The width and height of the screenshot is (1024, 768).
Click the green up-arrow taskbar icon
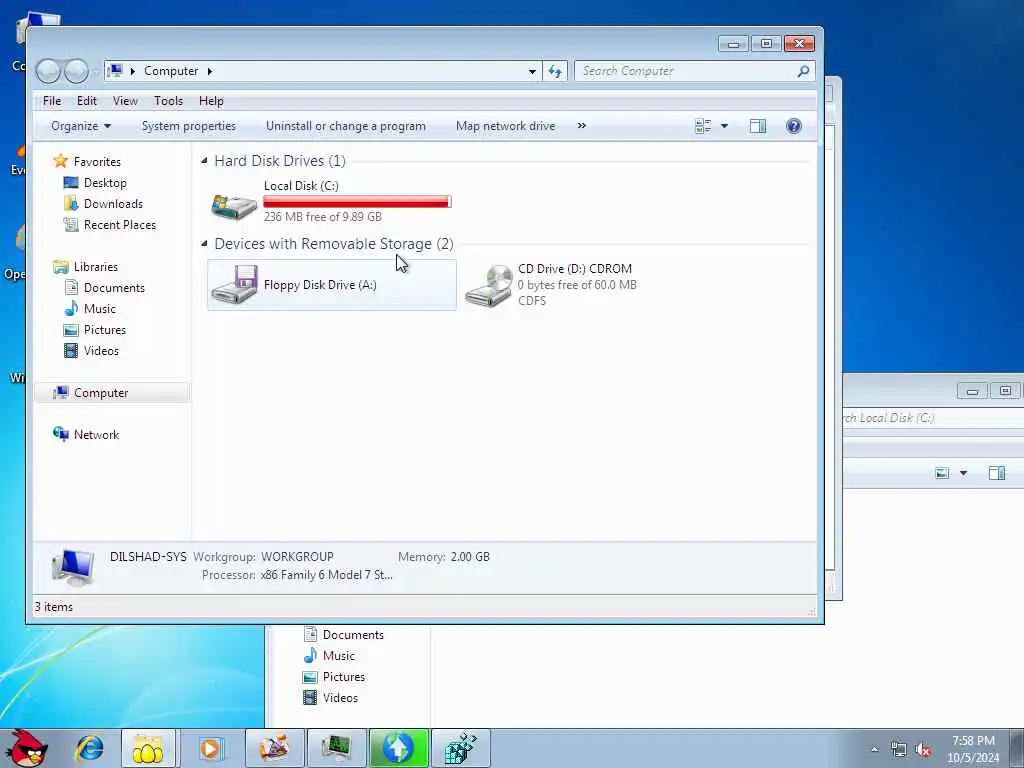398,748
